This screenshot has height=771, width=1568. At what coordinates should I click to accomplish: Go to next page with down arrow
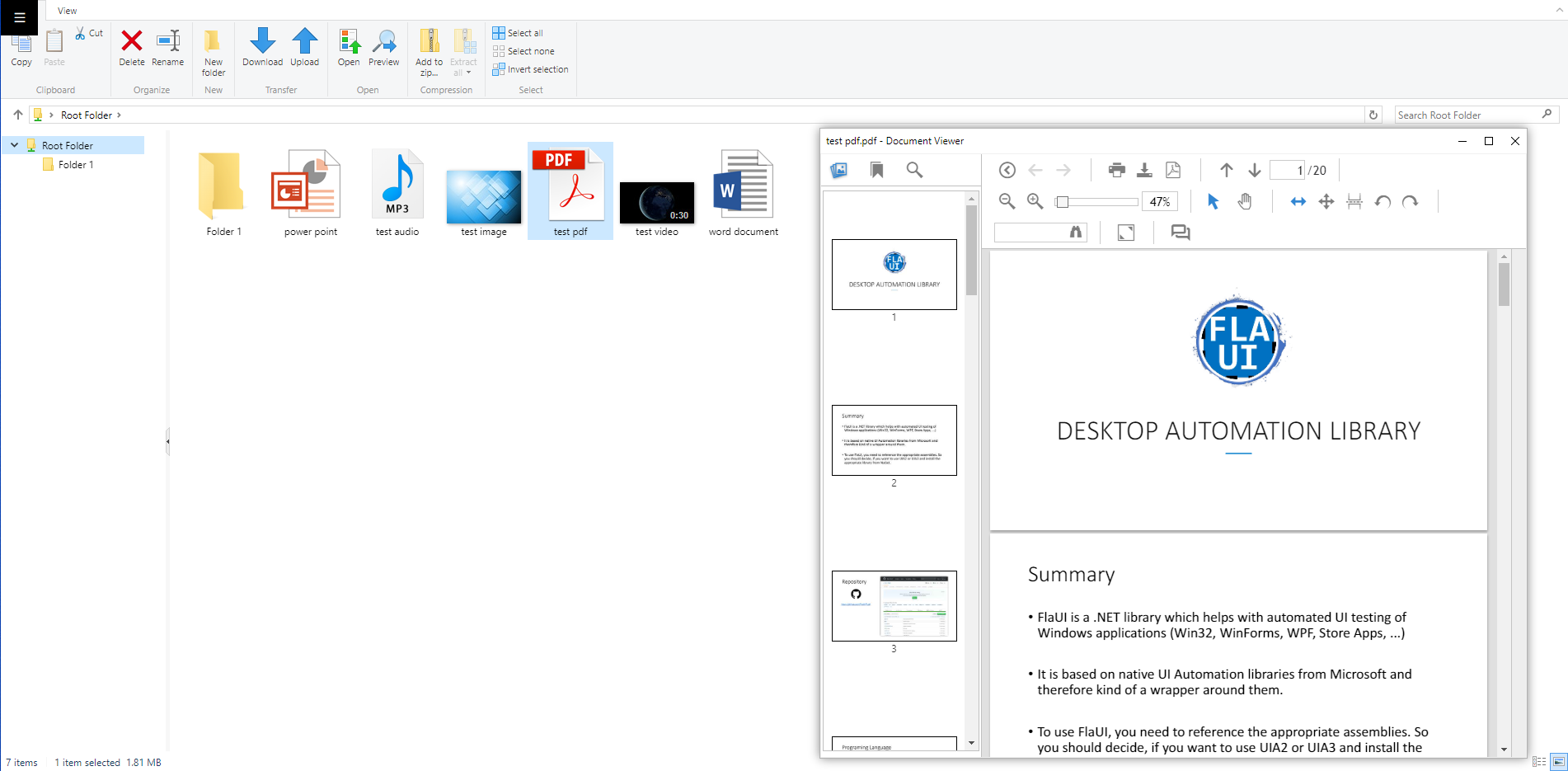[1255, 170]
